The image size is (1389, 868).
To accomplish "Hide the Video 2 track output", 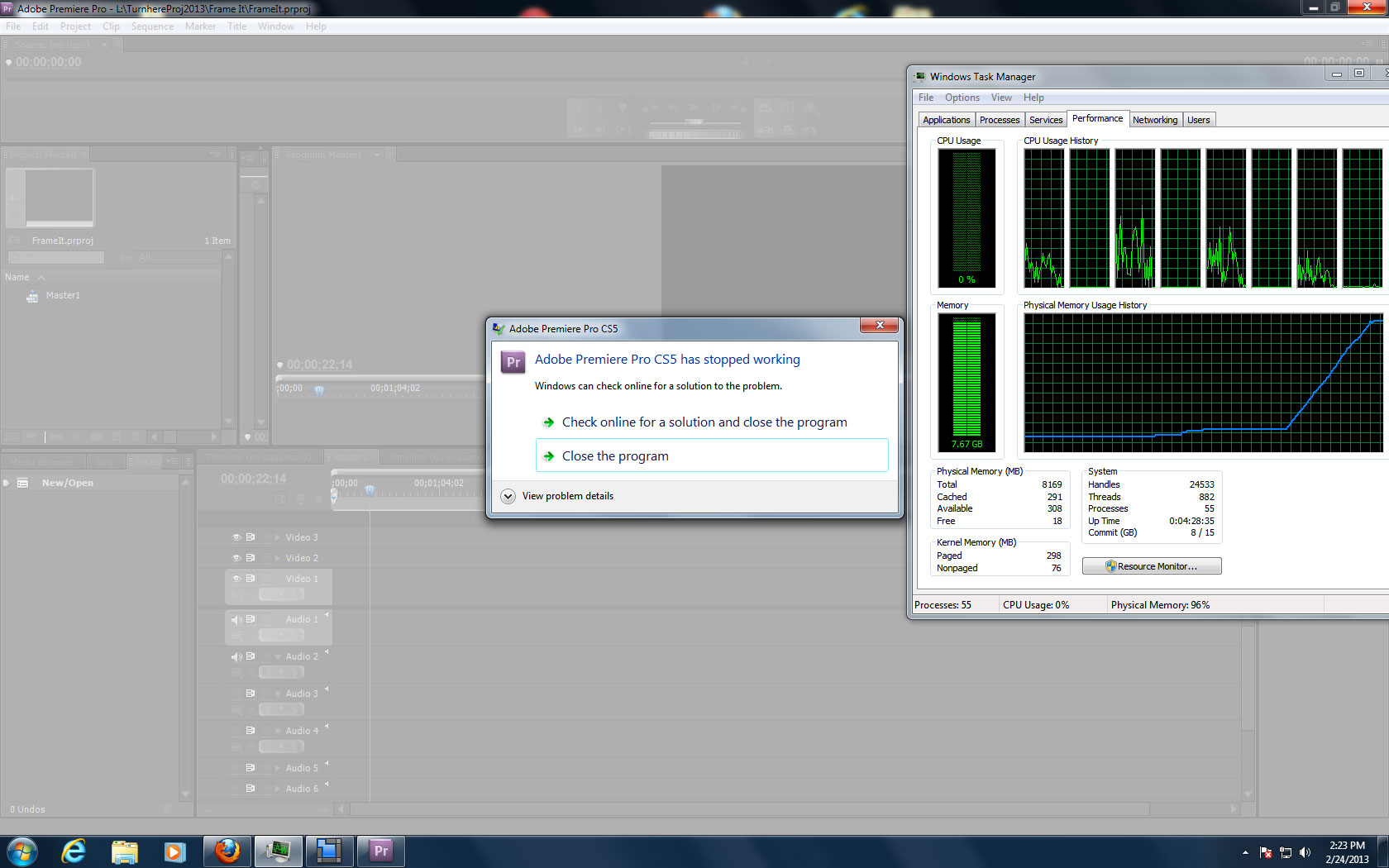I will point(236,558).
